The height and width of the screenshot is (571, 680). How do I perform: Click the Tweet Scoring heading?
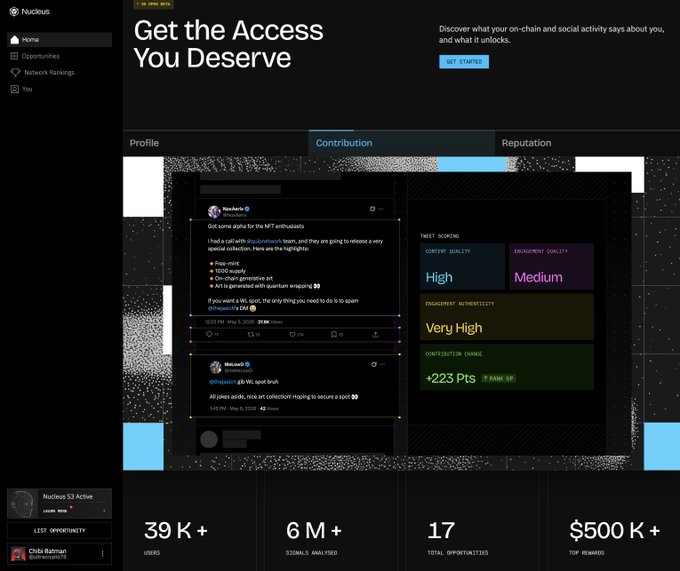[x=439, y=236]
